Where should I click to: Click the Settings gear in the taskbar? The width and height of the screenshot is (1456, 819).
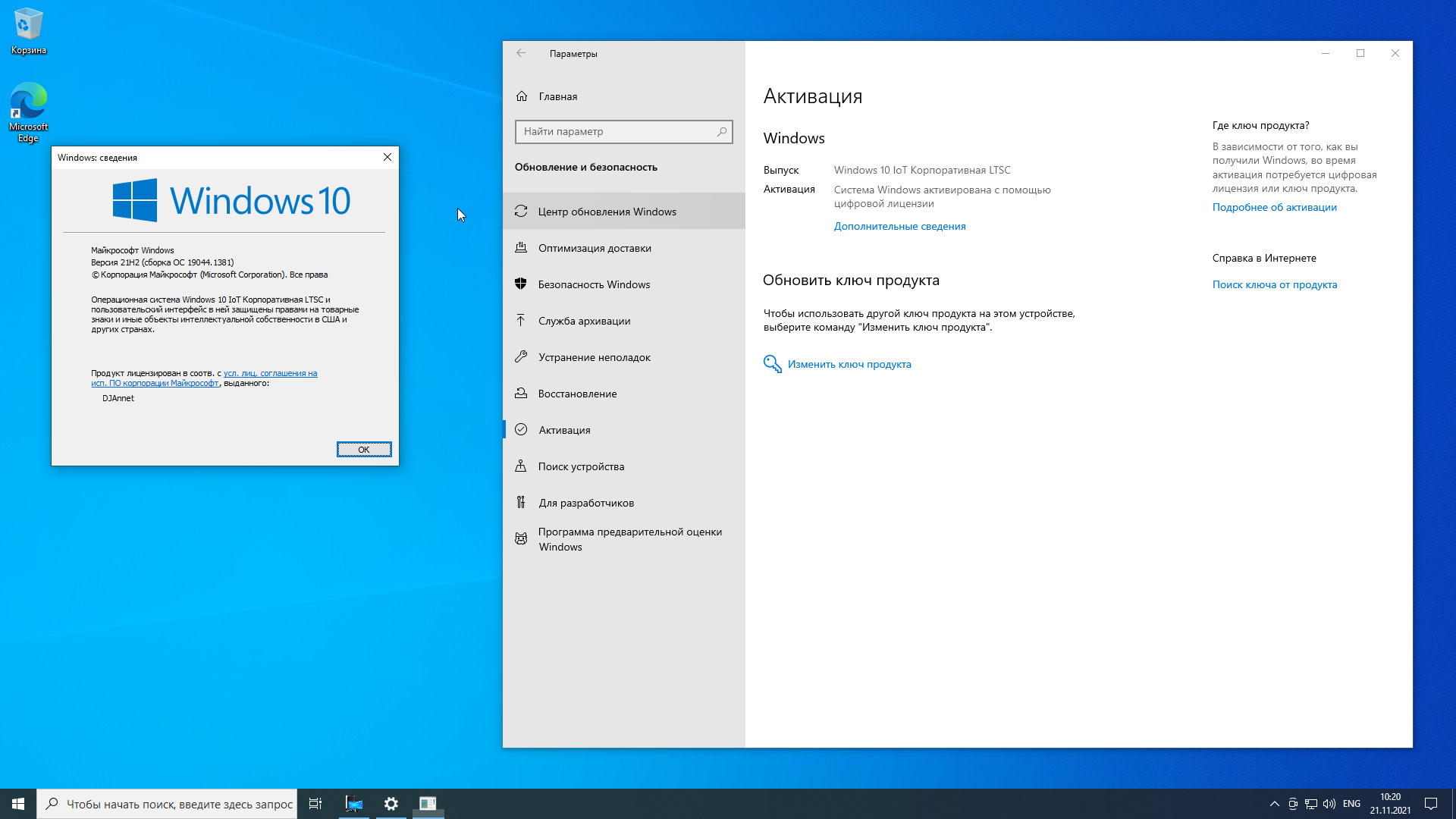tap(391, 804)
